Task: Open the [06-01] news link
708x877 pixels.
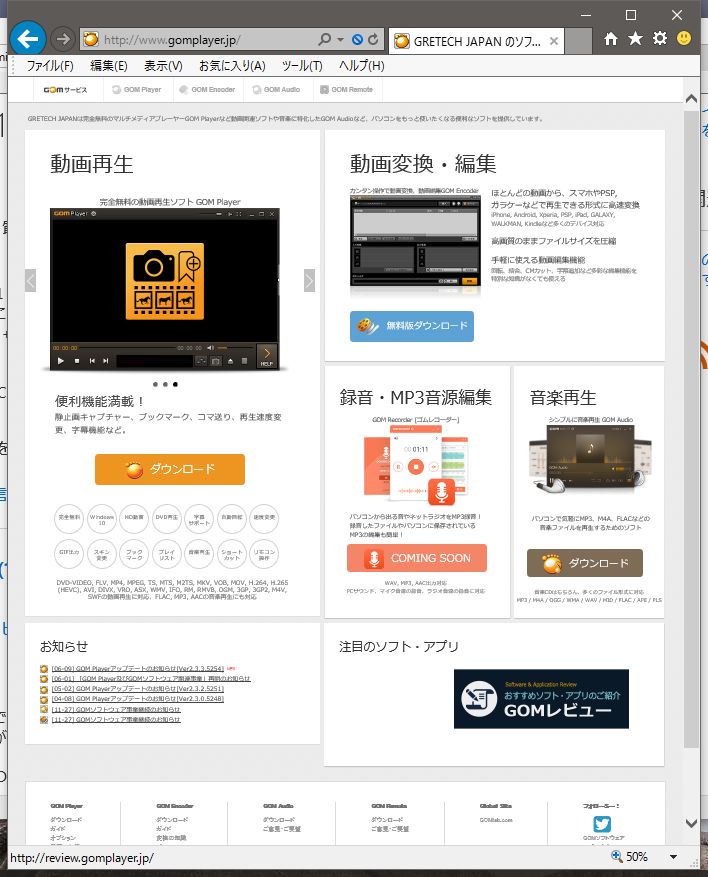Action: (151, 678)
